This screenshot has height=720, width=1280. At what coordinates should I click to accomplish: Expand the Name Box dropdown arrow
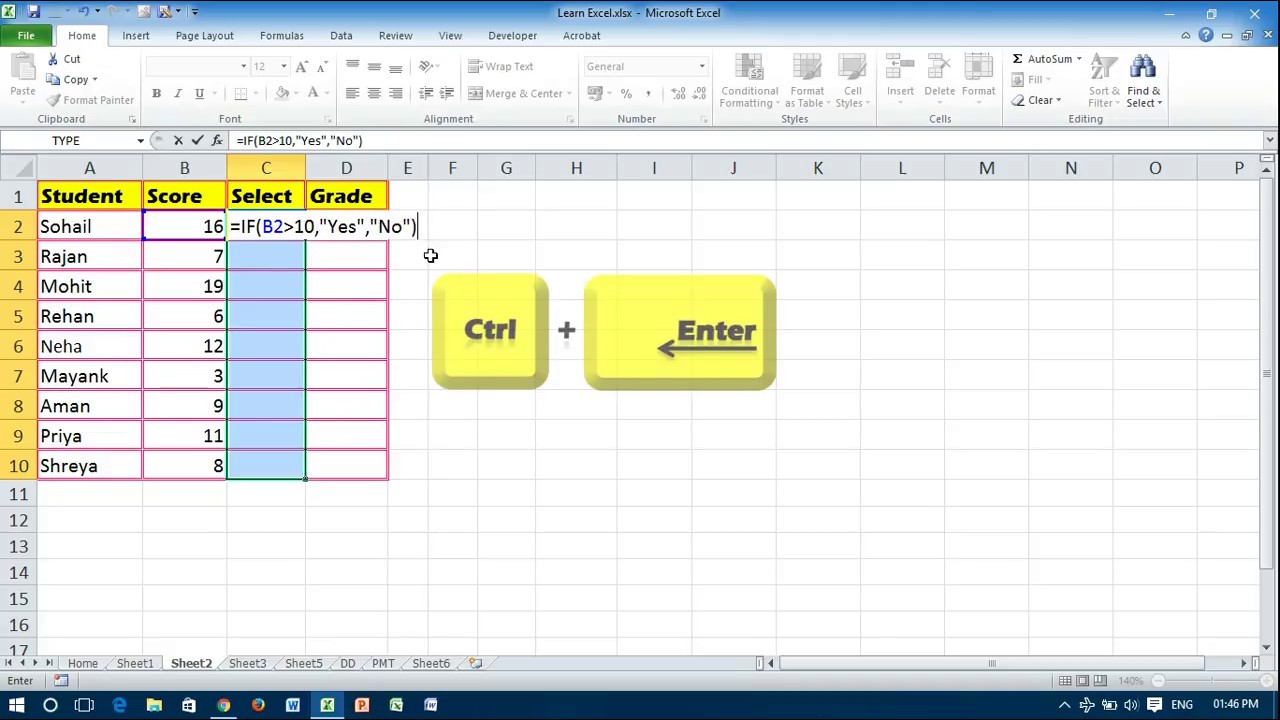(140, 141)
